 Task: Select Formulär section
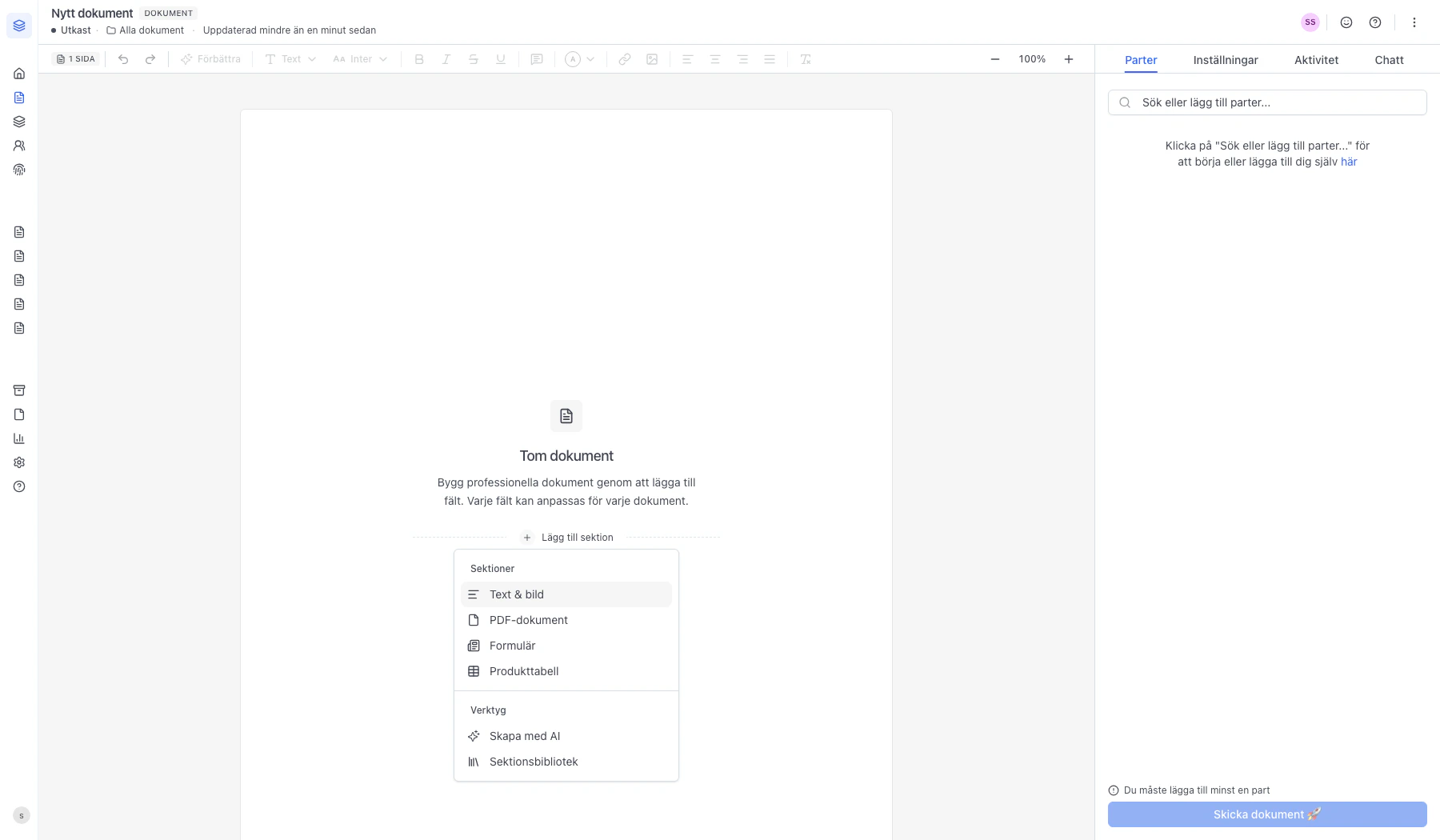566,646
